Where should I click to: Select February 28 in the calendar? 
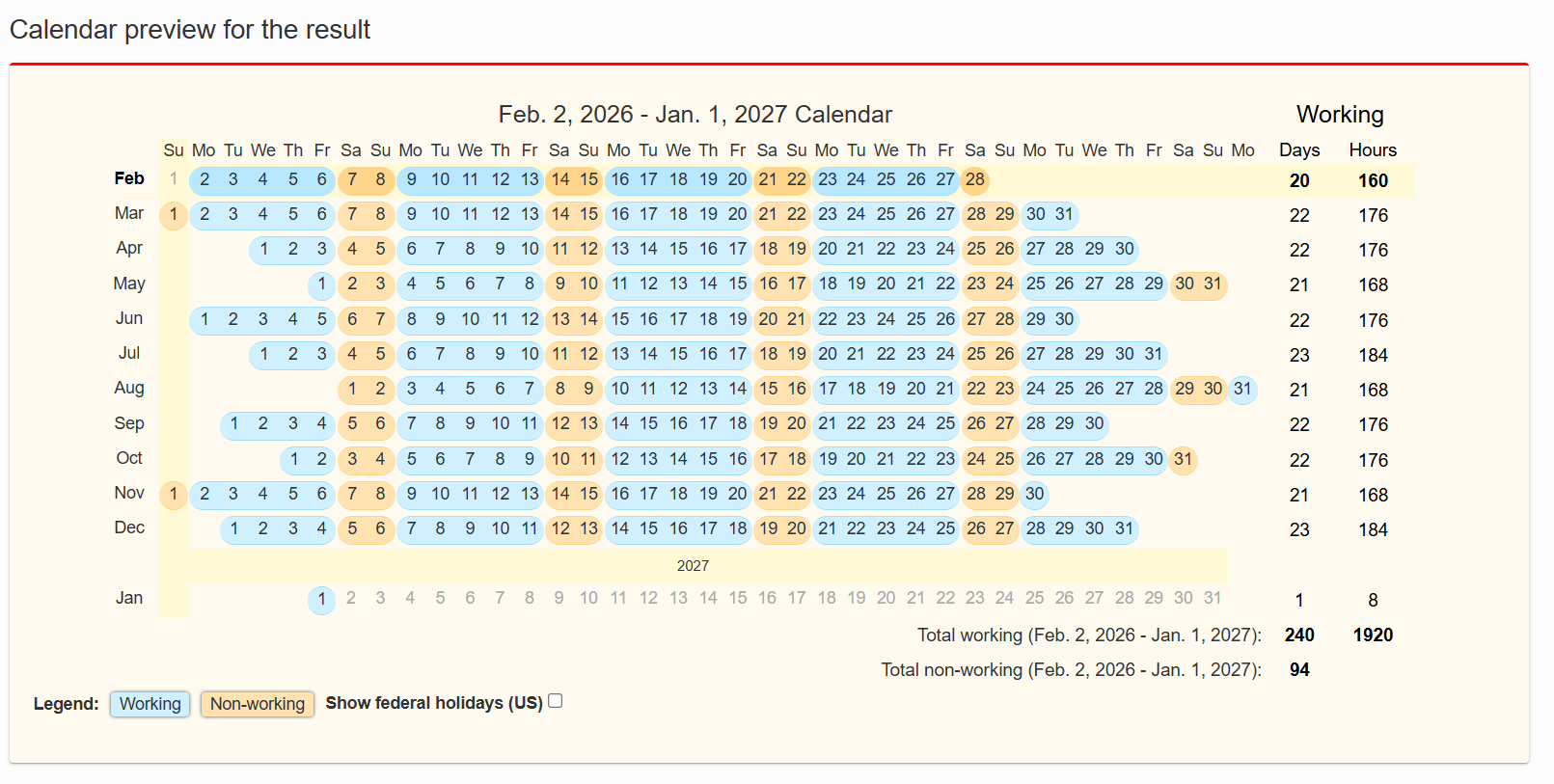point(975,179)
